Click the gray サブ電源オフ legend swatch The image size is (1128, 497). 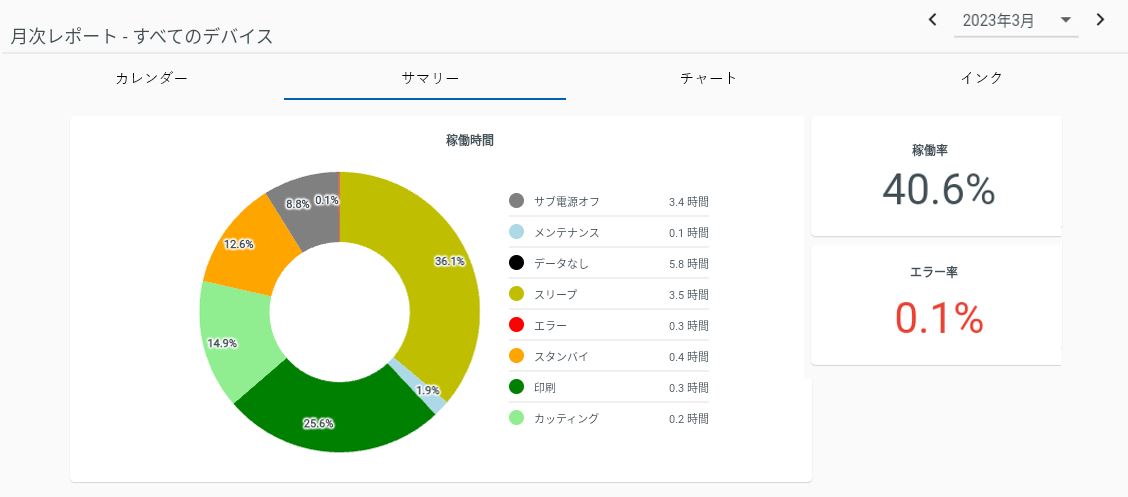click(516, 201)
